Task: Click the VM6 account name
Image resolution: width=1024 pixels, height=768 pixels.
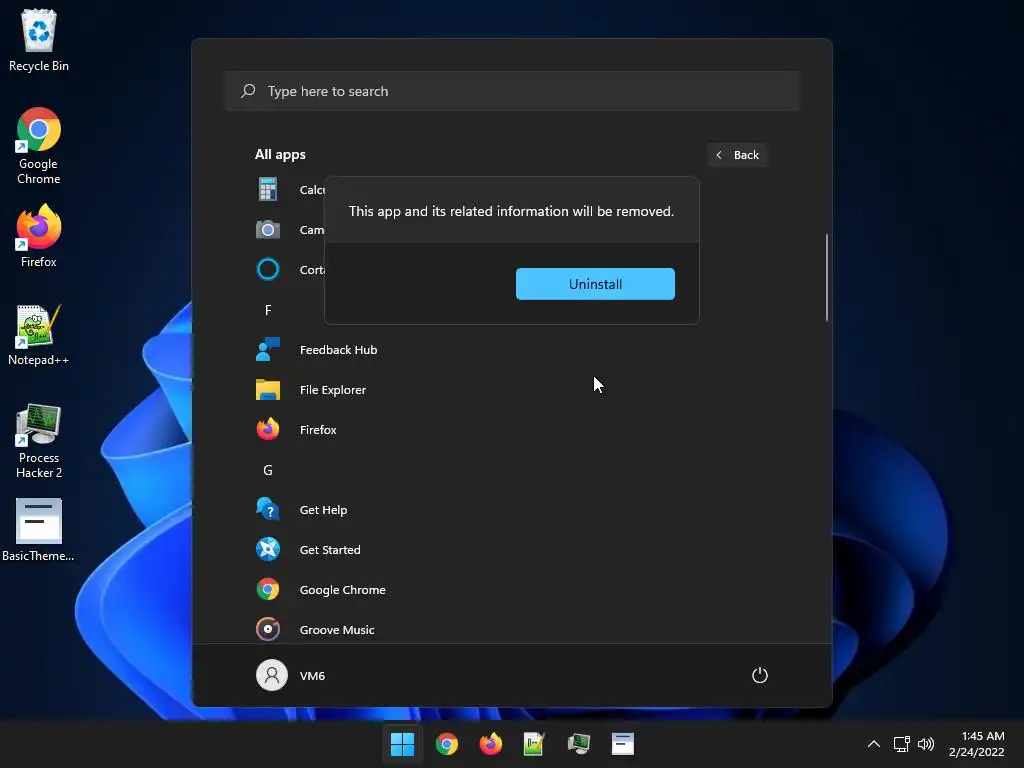Action: click(312, 676)
